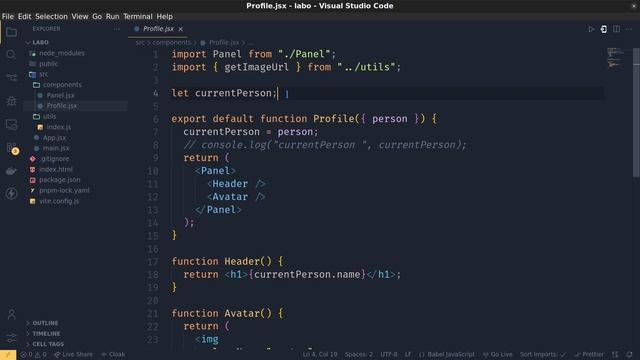Viewport: 640px width, 360px height.
Task: Open the Thunder Client lightning icon
Action: point(11,193)
